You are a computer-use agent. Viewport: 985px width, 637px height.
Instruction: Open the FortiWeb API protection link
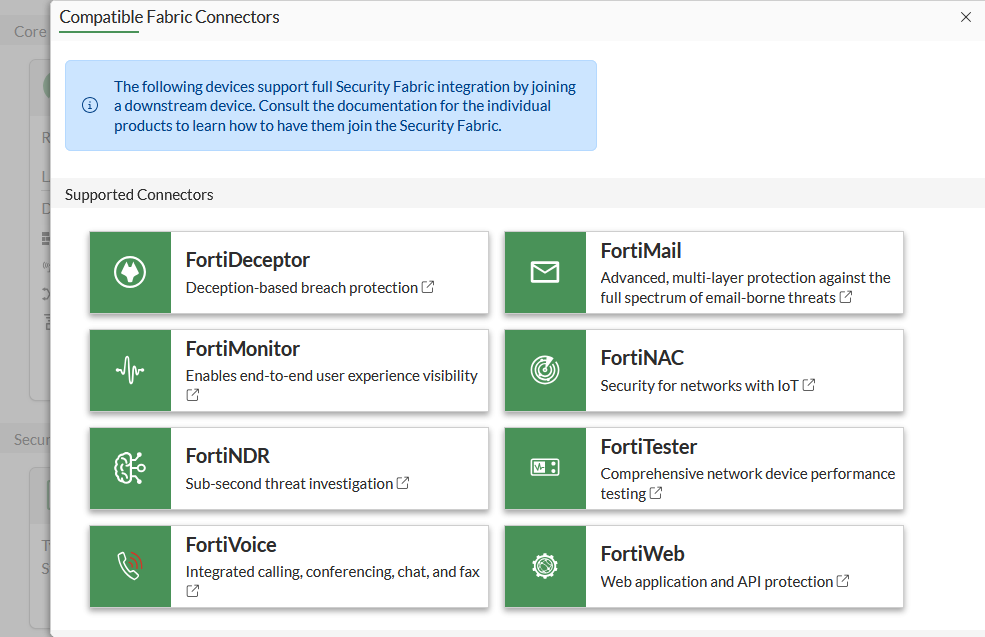pos(845,580)
